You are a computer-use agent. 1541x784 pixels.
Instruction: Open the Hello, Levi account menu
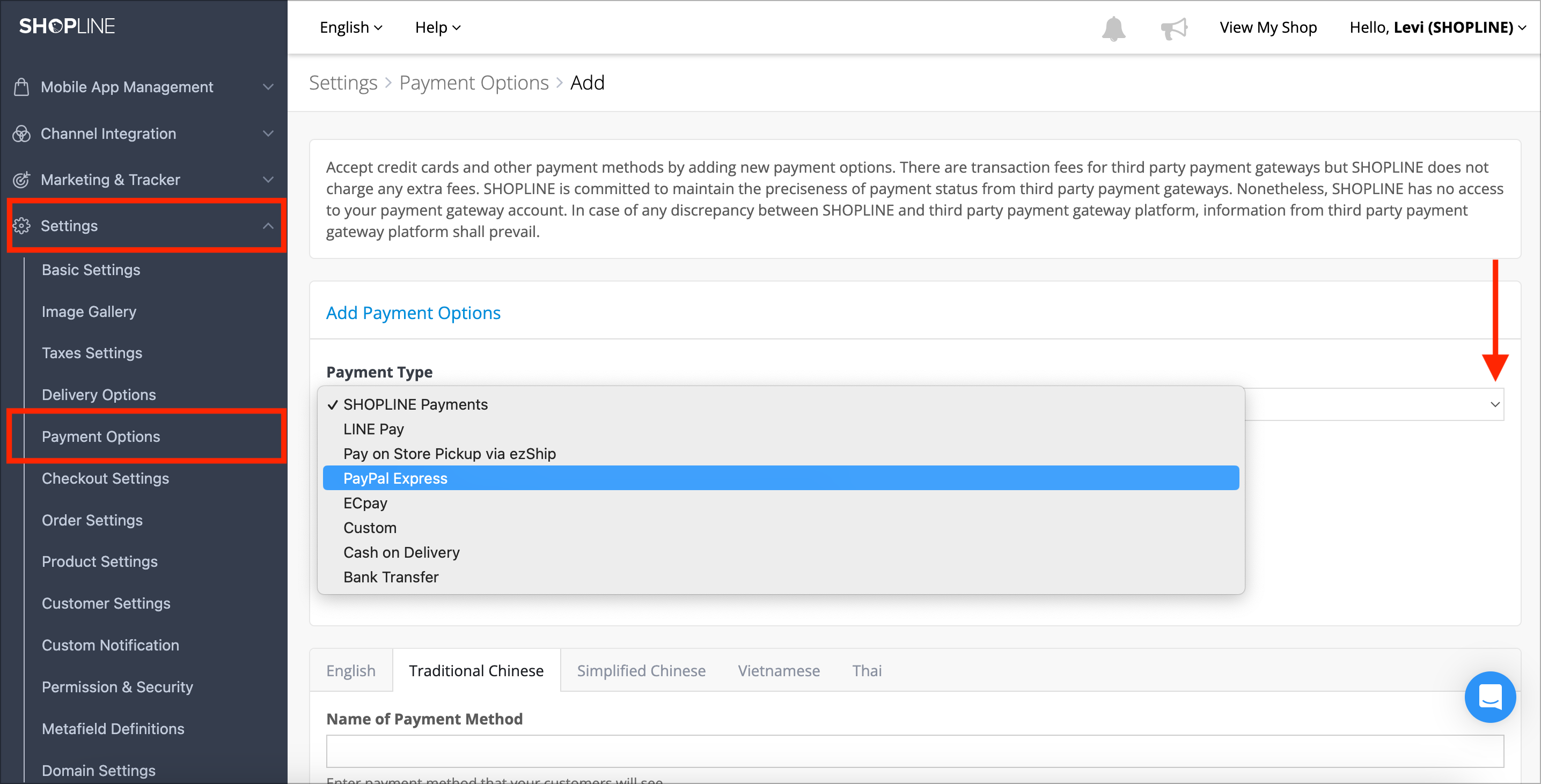point(1437,27)
